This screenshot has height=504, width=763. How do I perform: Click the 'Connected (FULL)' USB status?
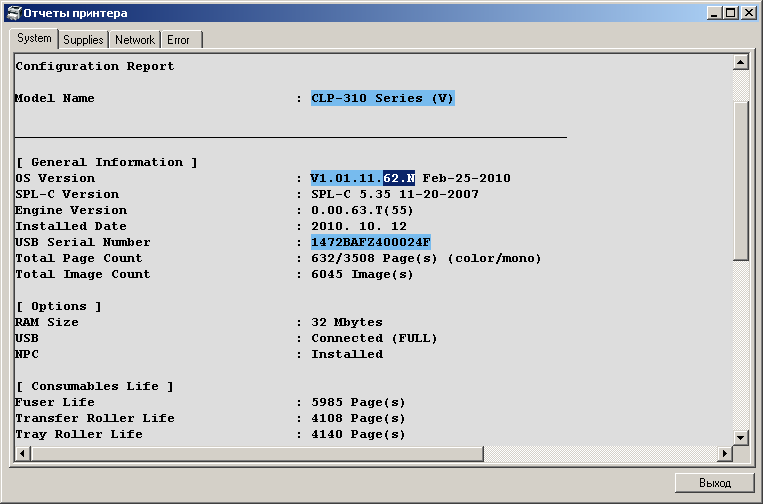coord(374,338)
